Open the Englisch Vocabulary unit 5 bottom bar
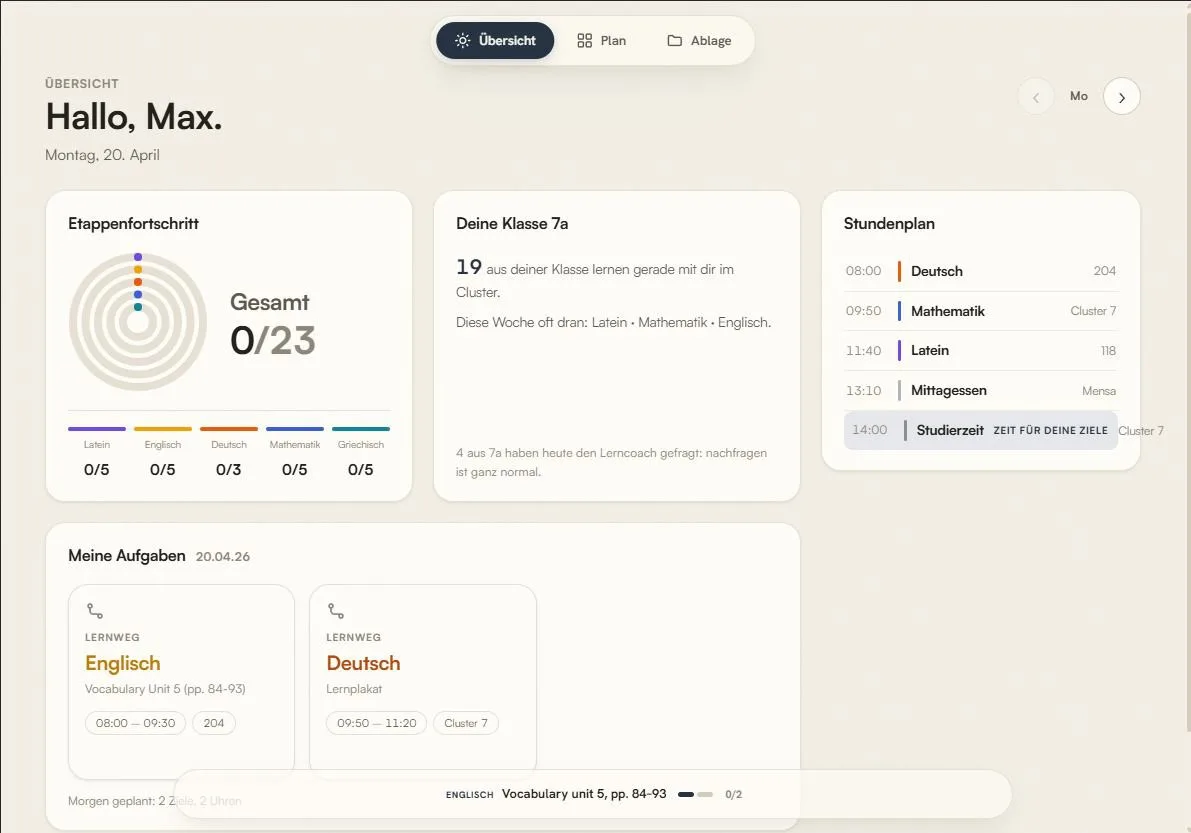The height and width of the screenshot is (833, 1191). (x=593, y=794)
